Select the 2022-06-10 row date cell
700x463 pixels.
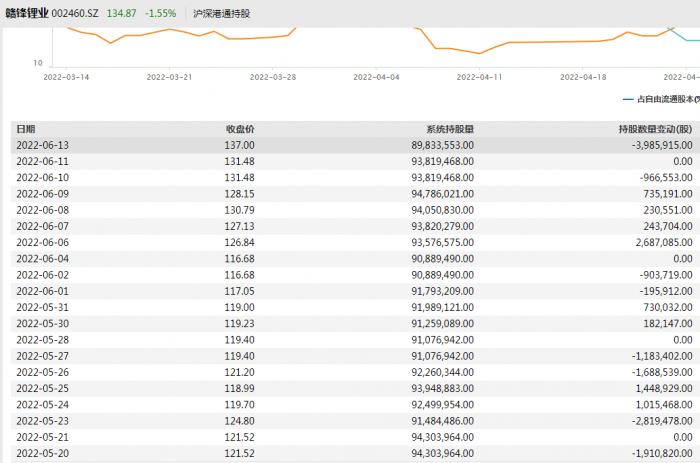click(x=43, y=177)
